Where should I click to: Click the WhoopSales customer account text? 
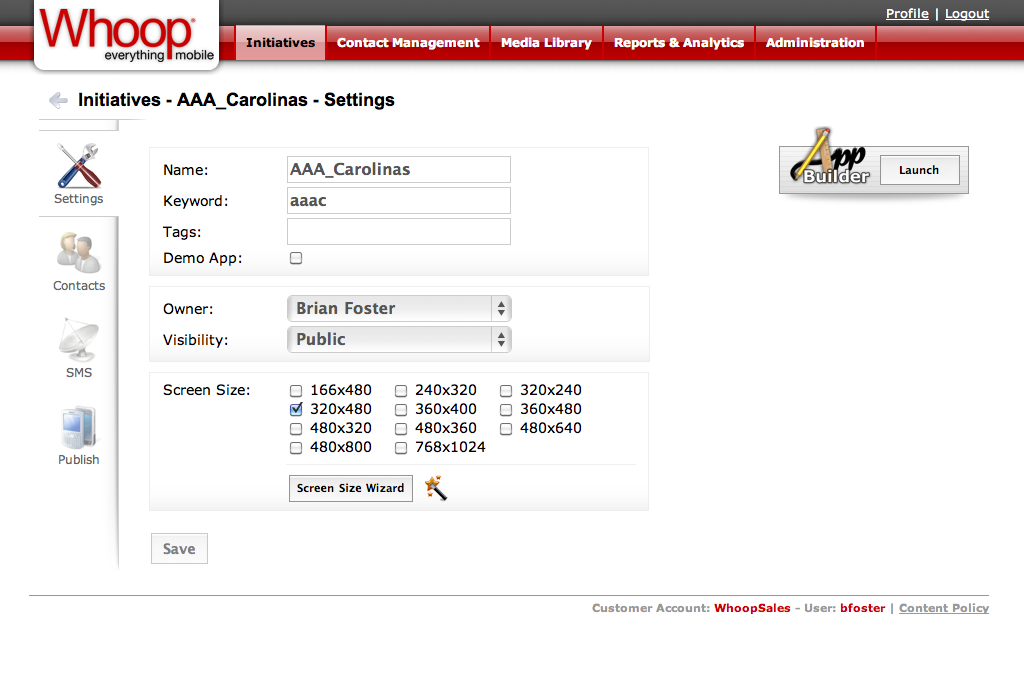[752, 608]
